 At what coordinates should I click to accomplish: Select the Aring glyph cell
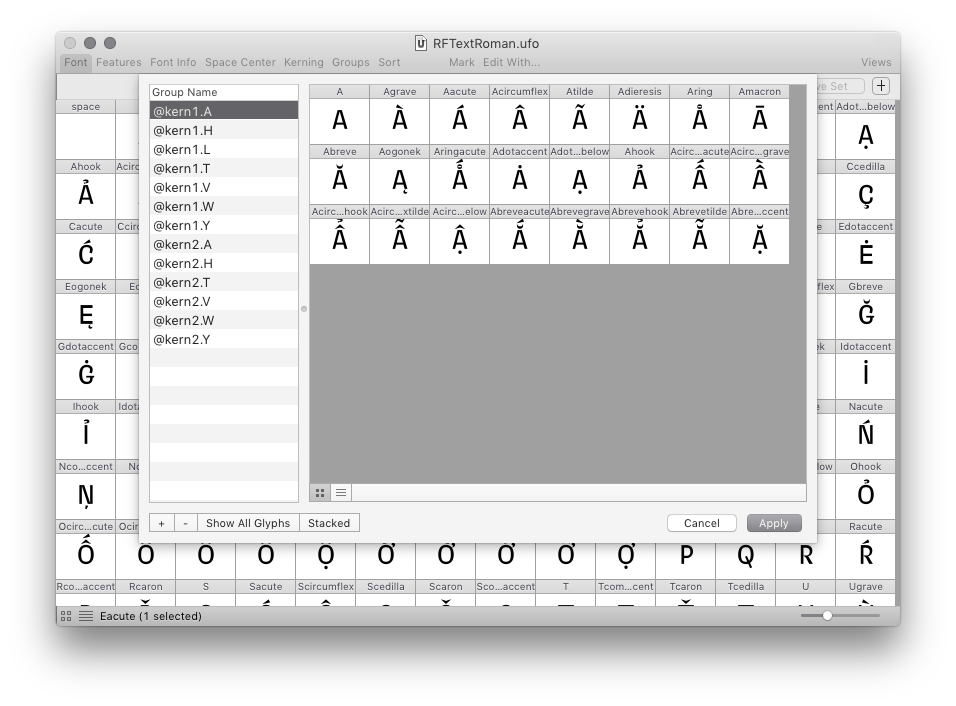699,115
